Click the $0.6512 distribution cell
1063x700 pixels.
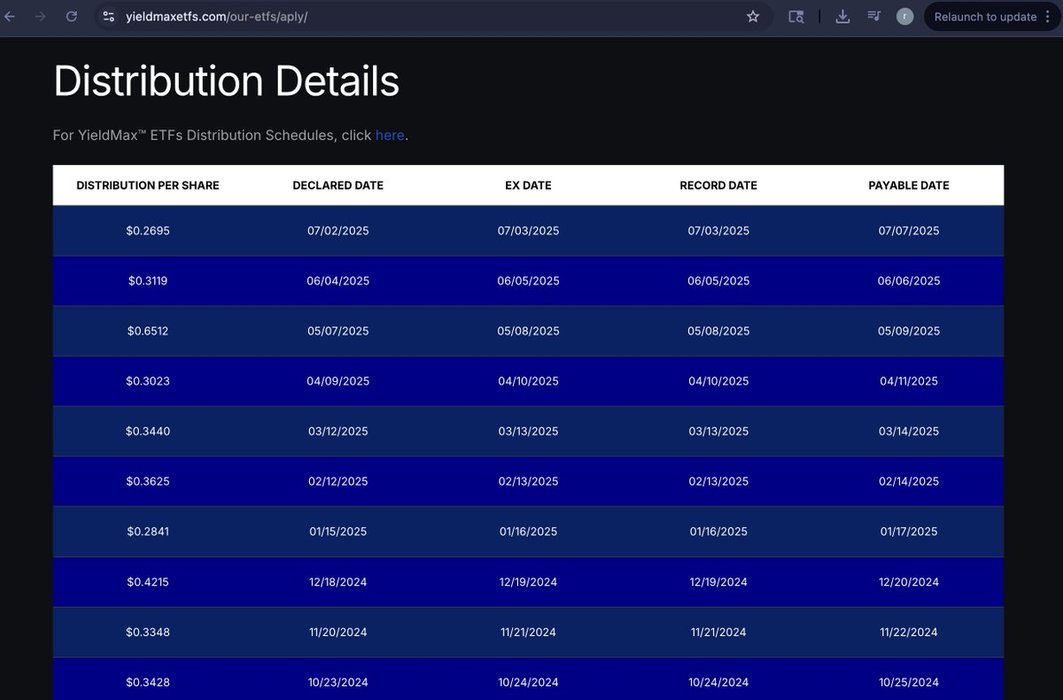coord(148,331)
